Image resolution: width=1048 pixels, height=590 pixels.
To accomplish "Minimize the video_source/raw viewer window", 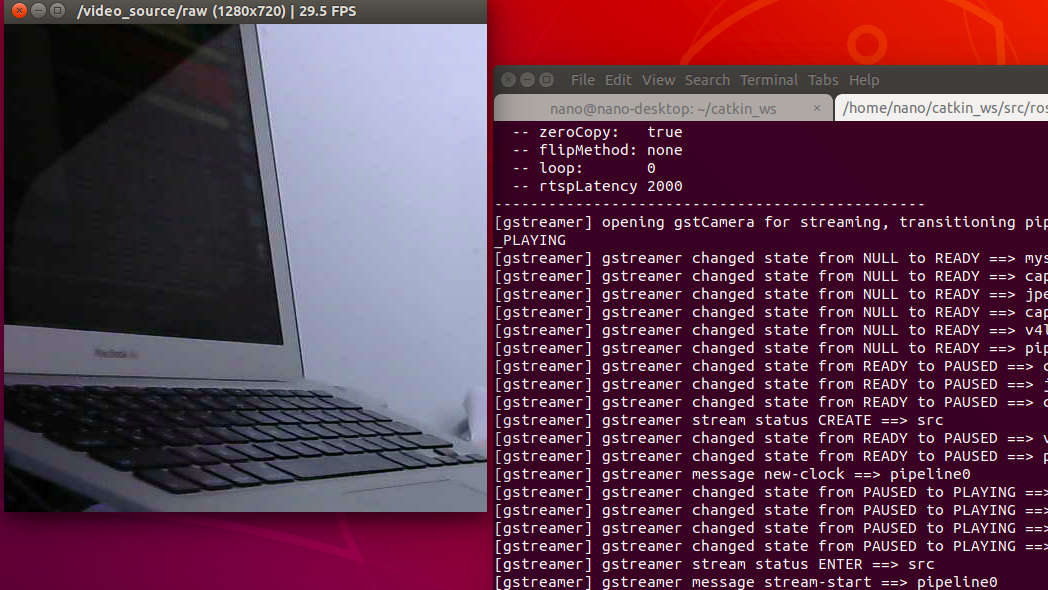I will click(x=39, y=11).
